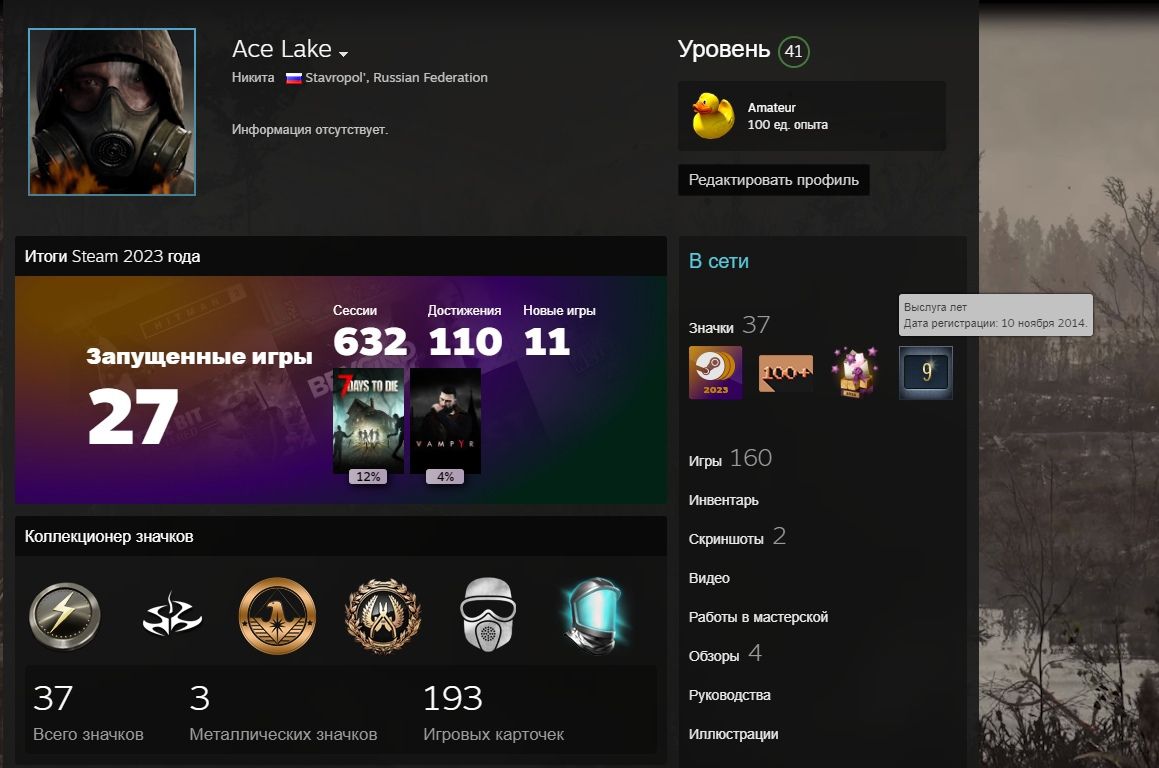Click the Информация отсутствует summary text
Viewport: 1159px width, 768px height.
[310, 130]
